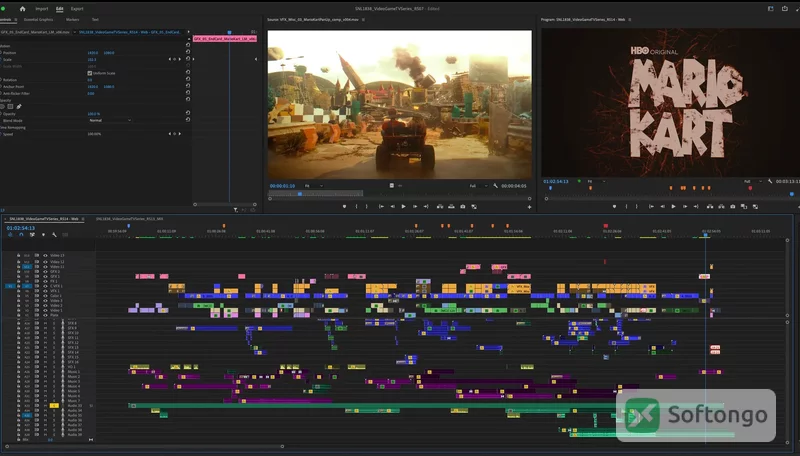This screenshot has width=800, height=456.
Task: Open the Program monitor Fit zoom dropdown
Action: (595, 181)
